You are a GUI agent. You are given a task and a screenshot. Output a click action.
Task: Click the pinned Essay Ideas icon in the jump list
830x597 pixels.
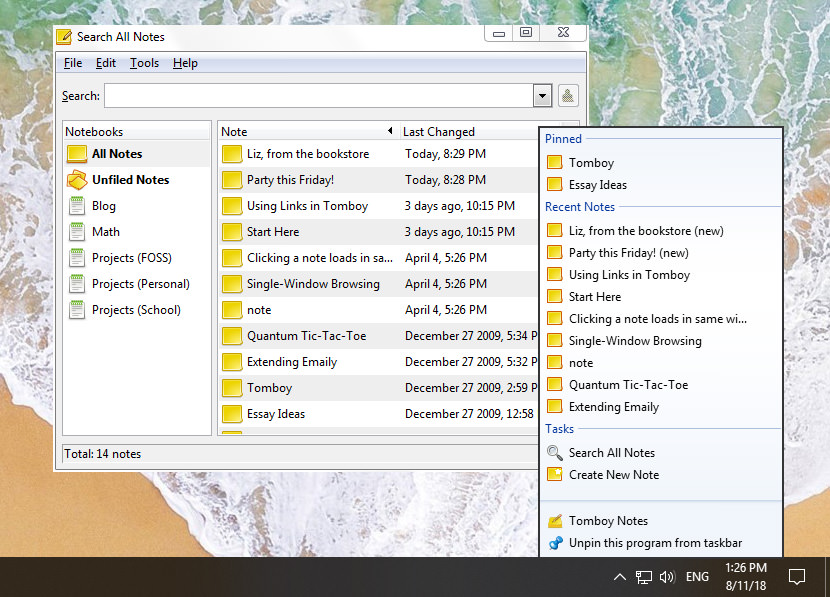pos(554,184)
